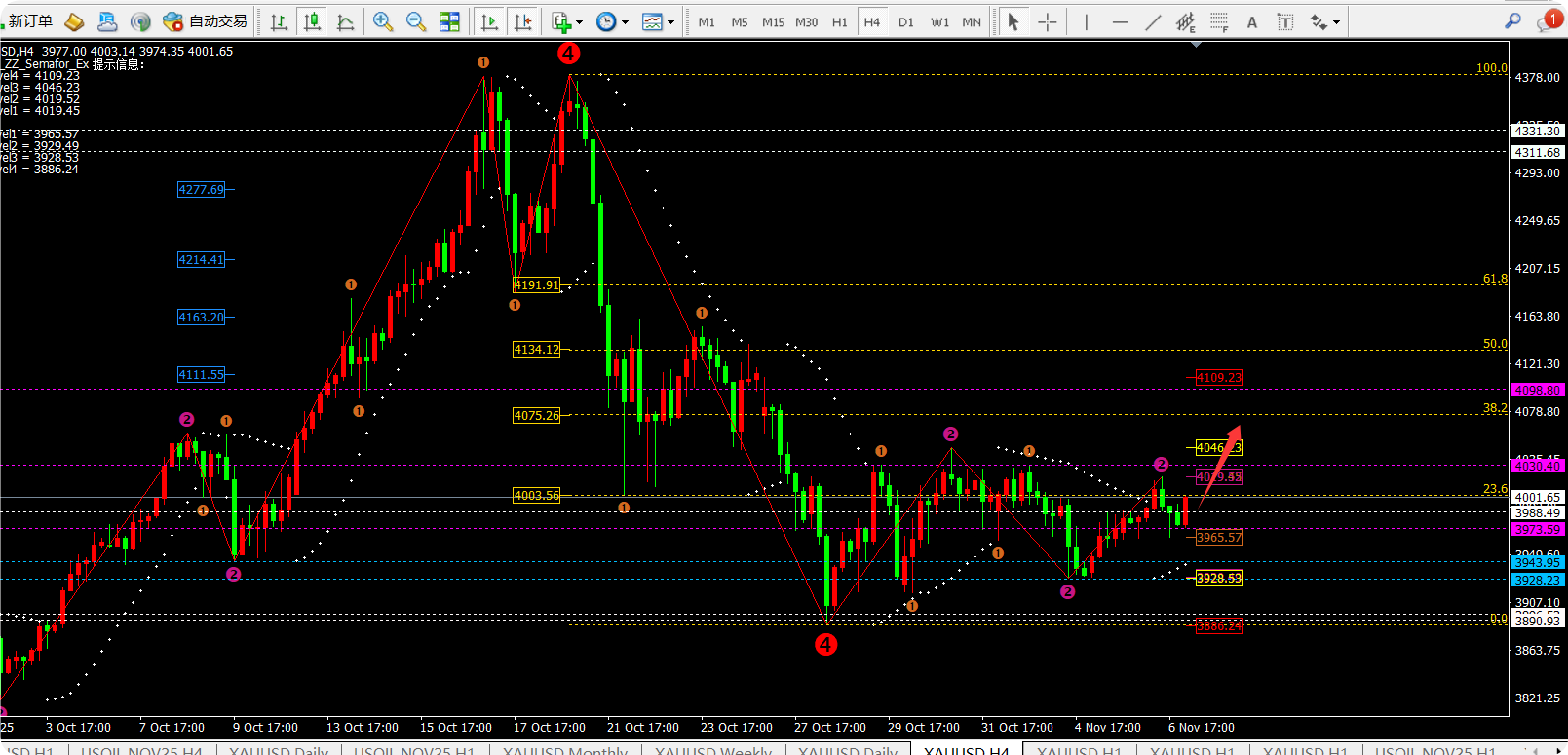Select the active XAUUSD H4 chart tab
This screenshot has height=755, width=1568.
click(x=967, y=751)
